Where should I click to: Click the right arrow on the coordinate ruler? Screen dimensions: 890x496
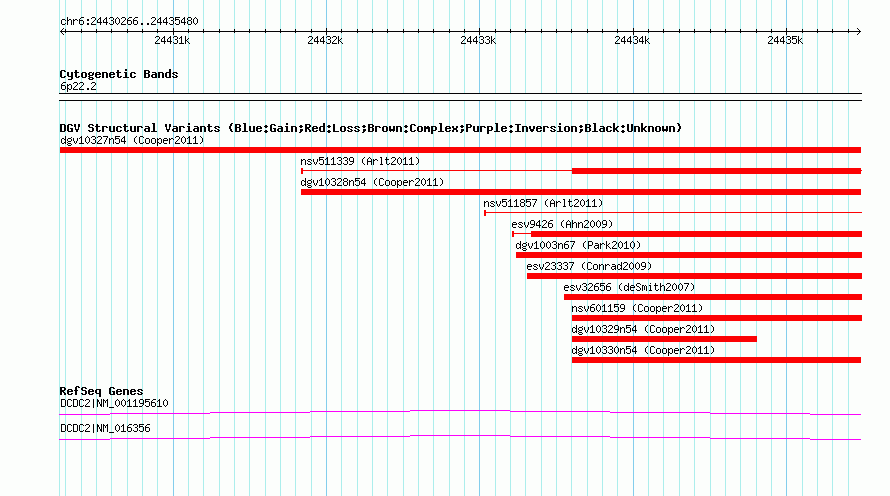858,32
